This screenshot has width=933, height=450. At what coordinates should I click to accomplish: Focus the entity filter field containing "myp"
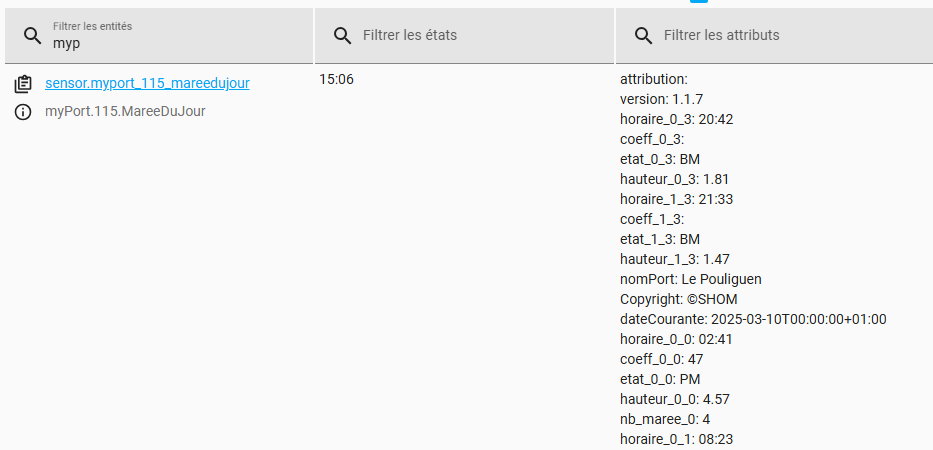click(x=170, y=44)
